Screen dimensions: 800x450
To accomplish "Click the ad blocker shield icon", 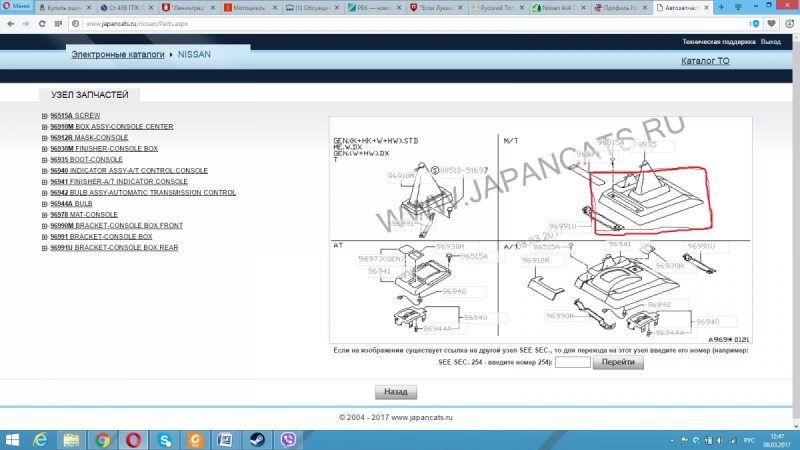I will pos(755,23).
